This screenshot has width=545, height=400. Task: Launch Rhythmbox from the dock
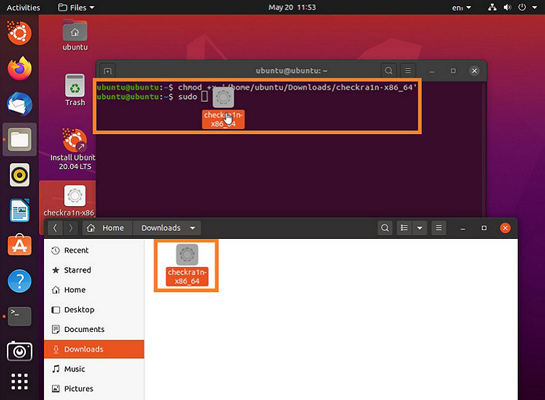(20, 175)
